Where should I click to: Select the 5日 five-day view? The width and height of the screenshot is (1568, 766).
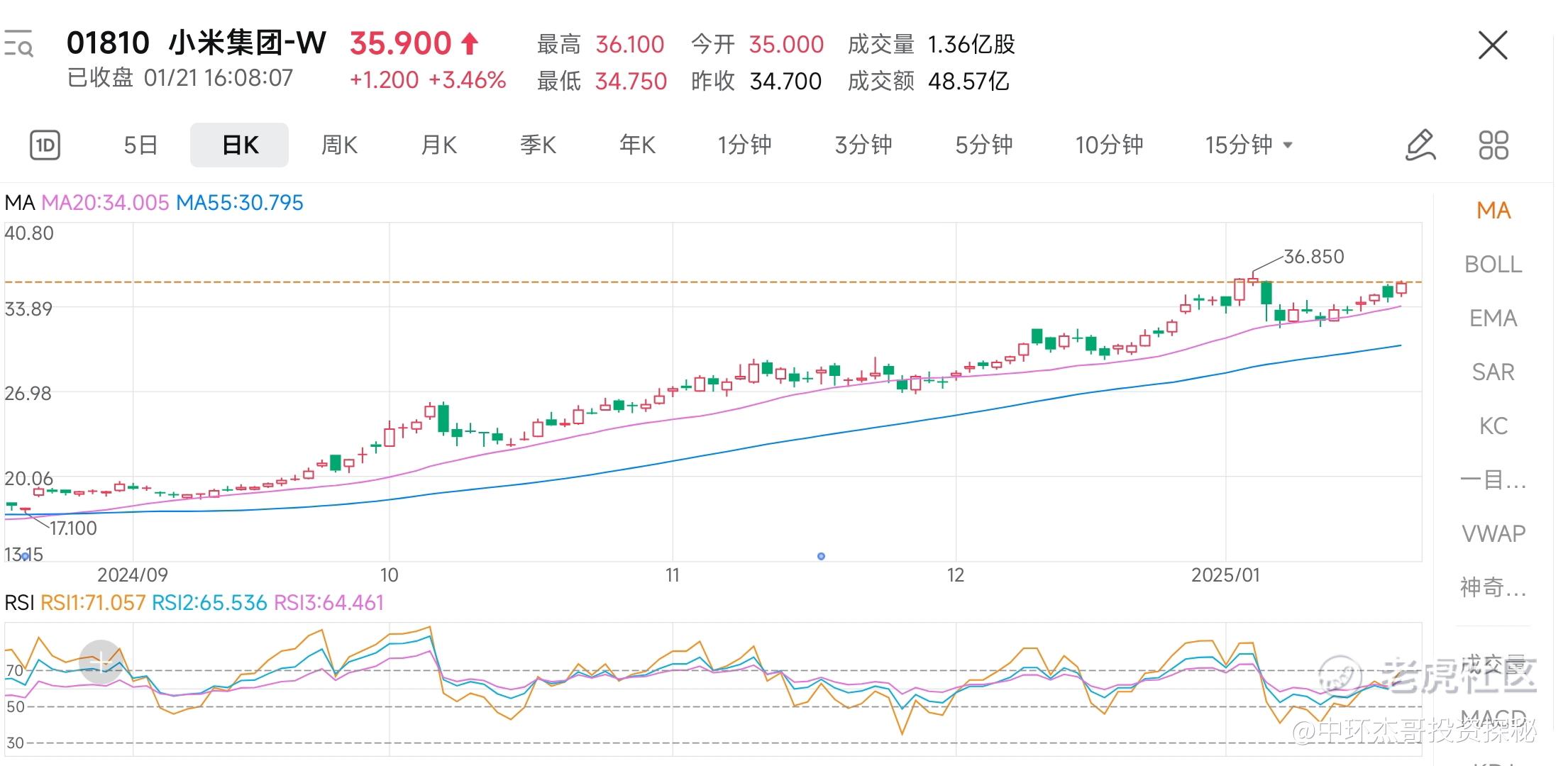pos(140,145)
